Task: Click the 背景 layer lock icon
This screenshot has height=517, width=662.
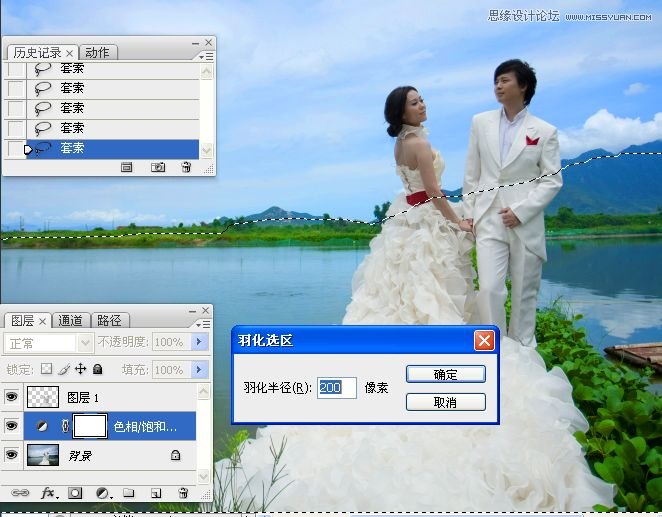Action: point(175,455)
